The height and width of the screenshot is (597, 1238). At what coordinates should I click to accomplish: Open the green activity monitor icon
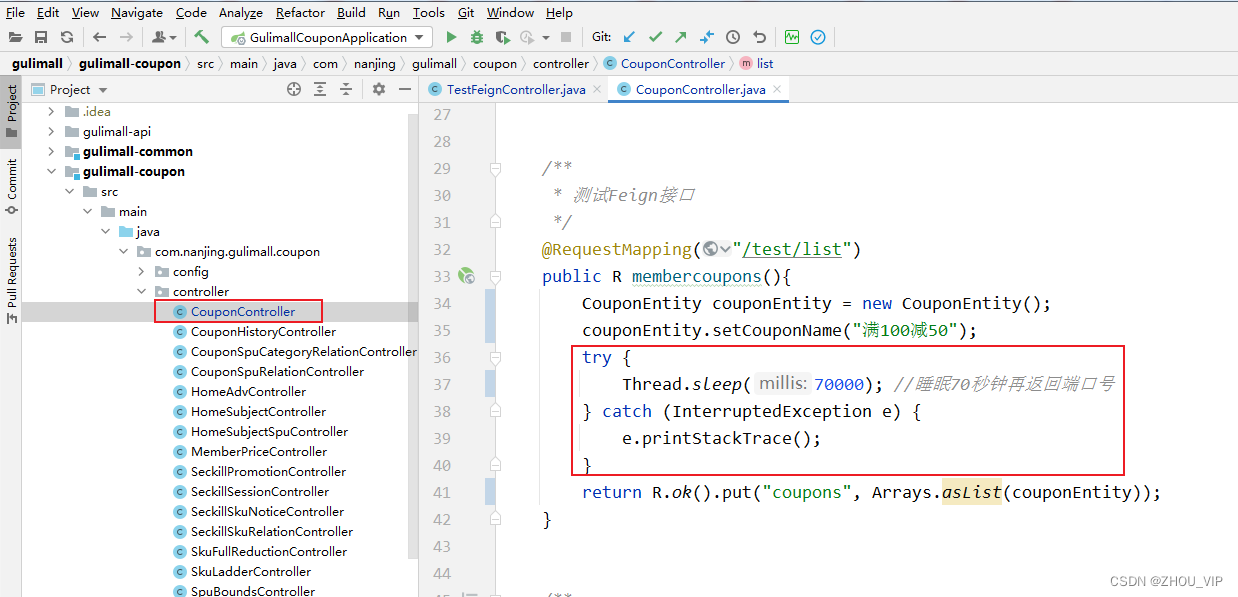tap(792, 37)
